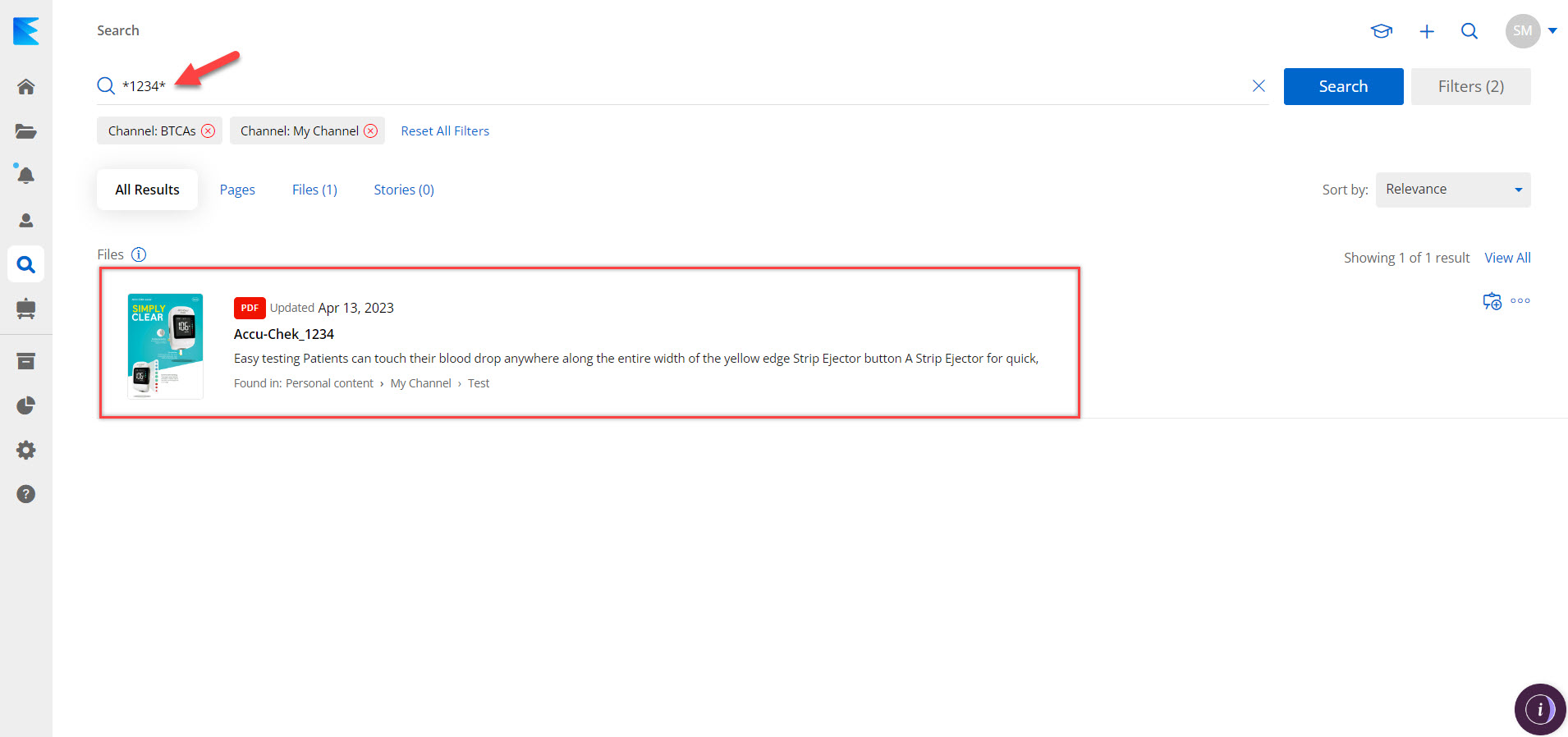Click the magnifier icon inside the search field
The image size is (1568, 737).
click(106, 86)
